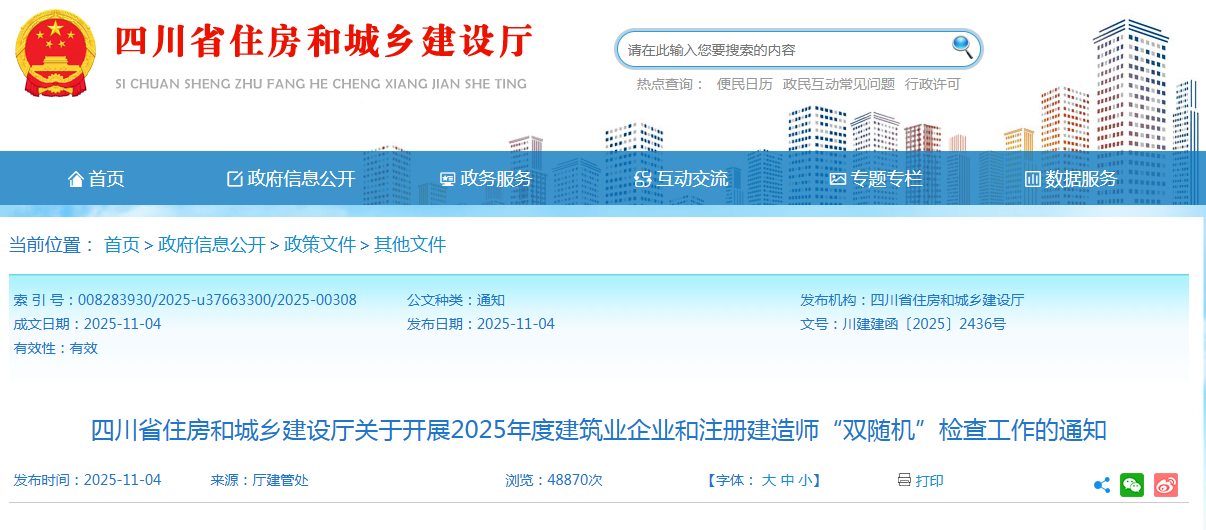Image resolution: width=1206 pixels, height=530 pixels.
Task: Share article via WeChat icon
Action: pyautogui.click(x=1132, y=485)
